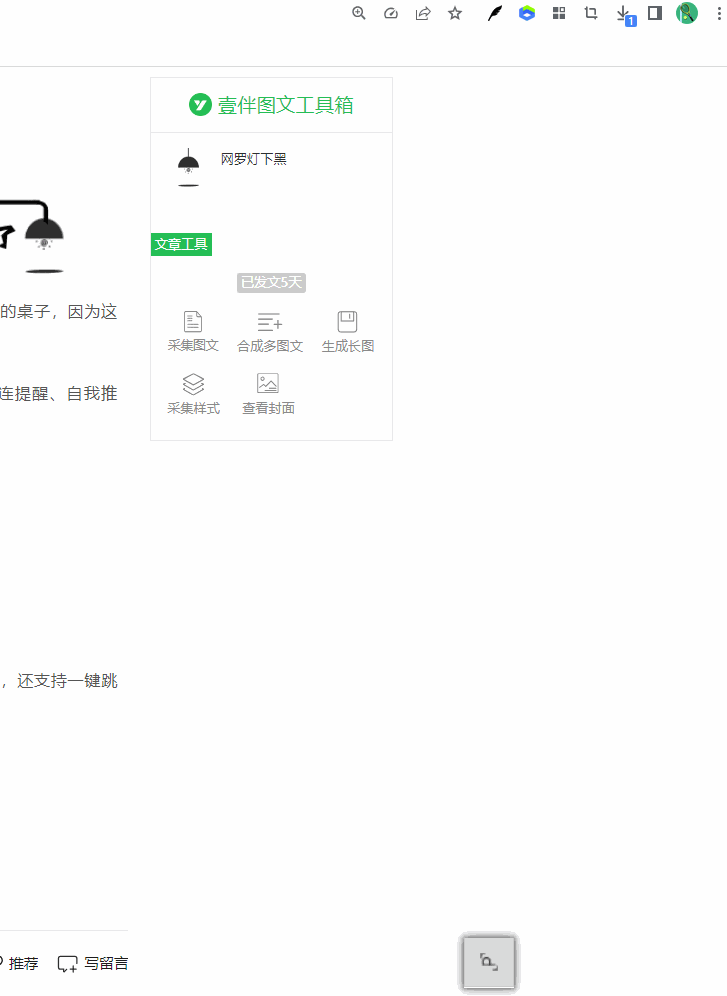The image size is (727, 996).
Task: Open the browser three-dot menu
Action: tap(719, 13)
